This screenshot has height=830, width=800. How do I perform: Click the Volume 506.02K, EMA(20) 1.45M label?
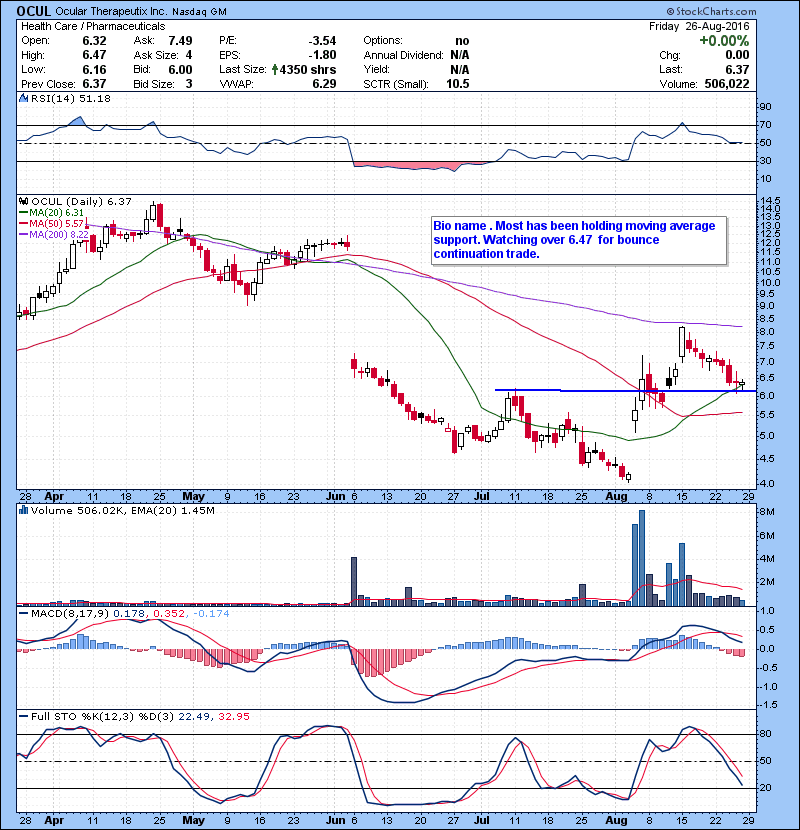pyautogui.click(x=123, y=510)
